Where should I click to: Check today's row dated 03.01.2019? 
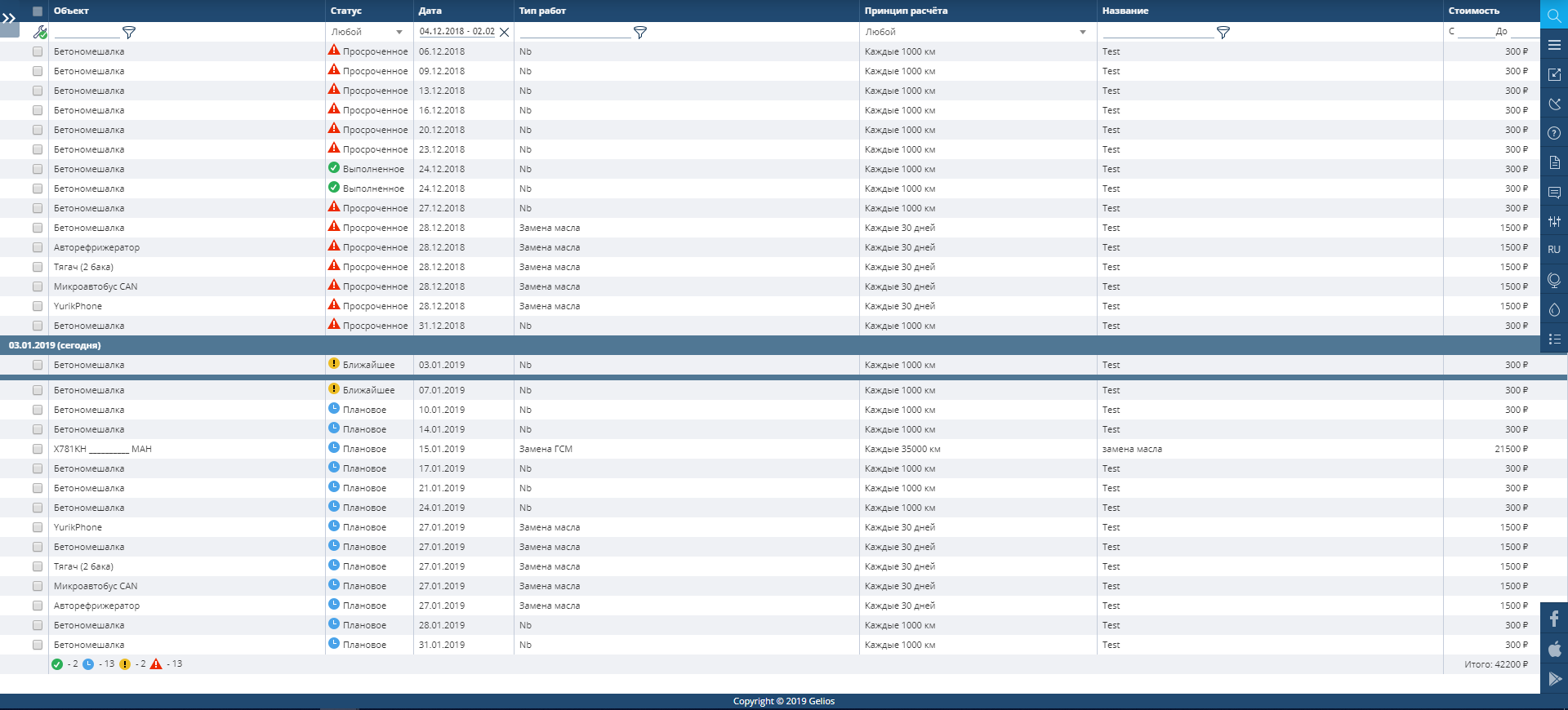[38, 365]
